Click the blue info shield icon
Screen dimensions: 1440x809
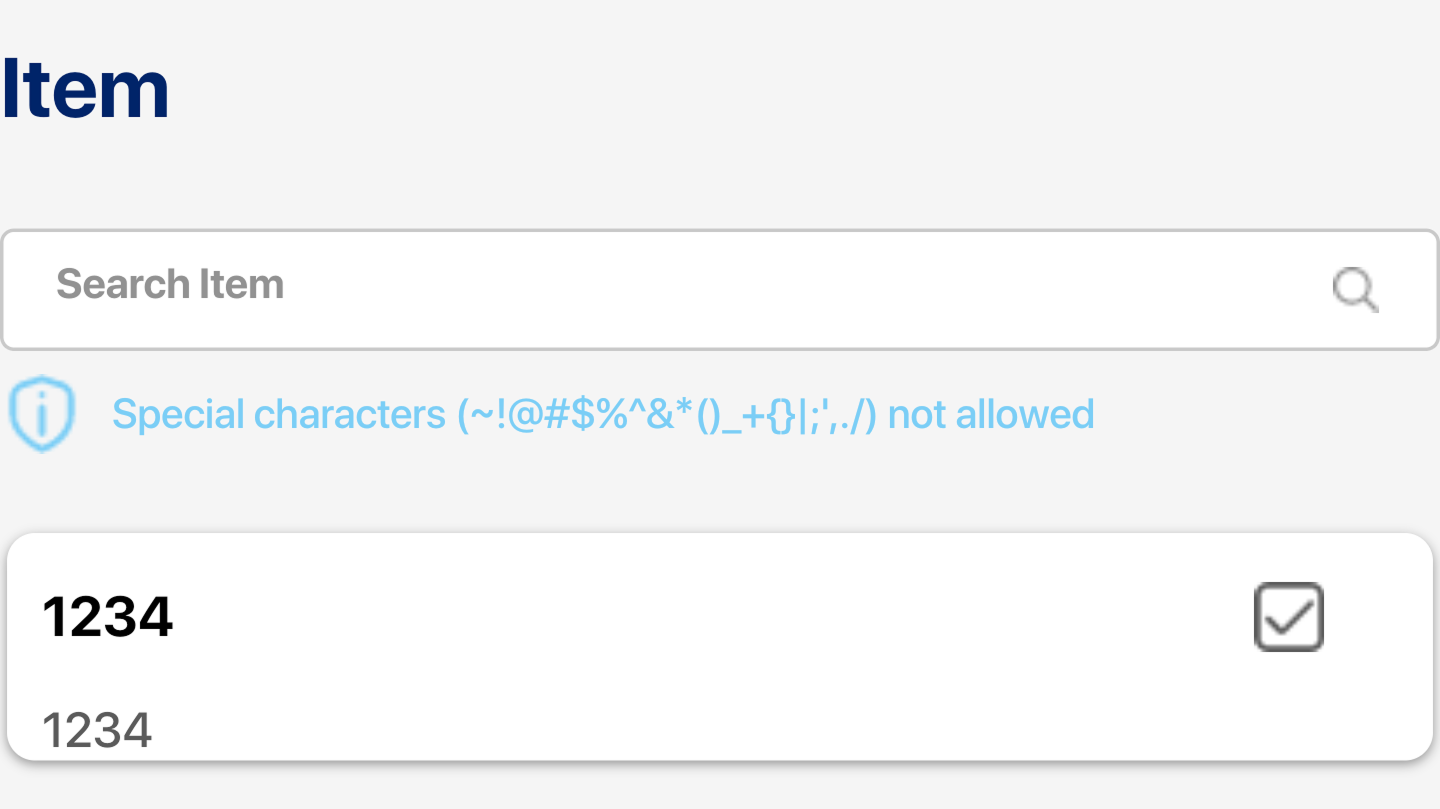point(42,414)
